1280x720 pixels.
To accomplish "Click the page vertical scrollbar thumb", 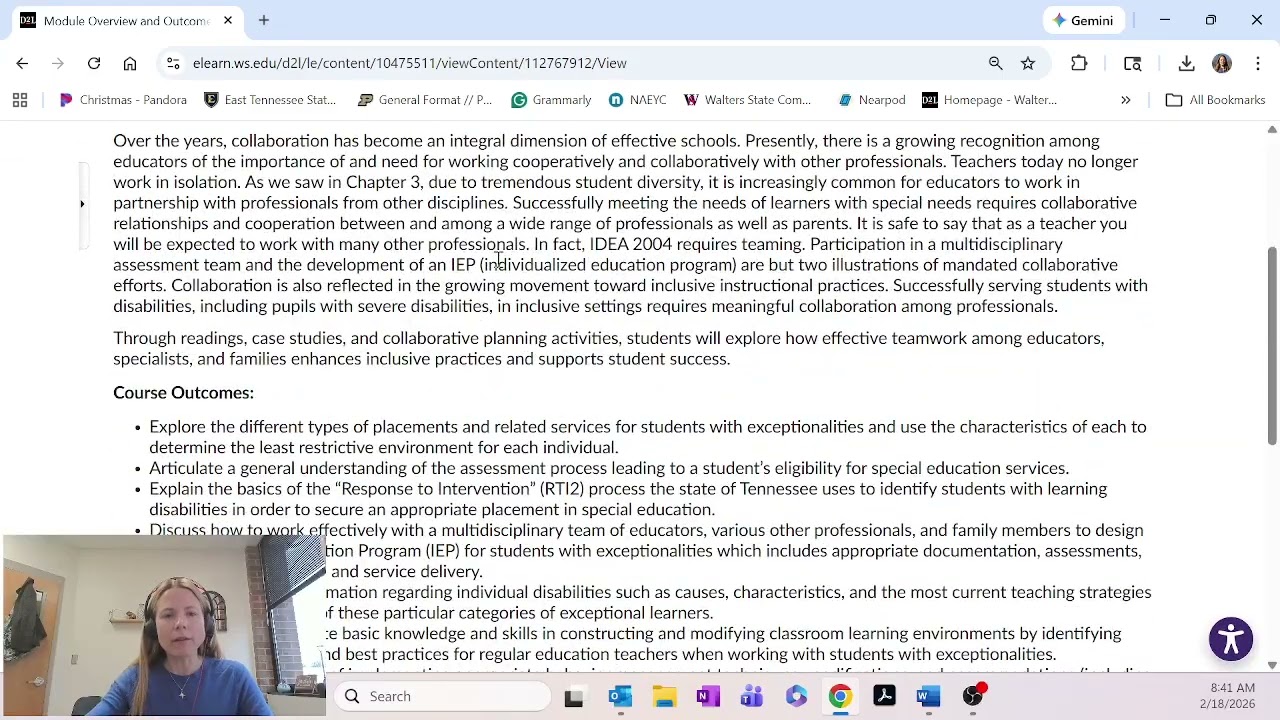I will click(x=1272, y=346).
